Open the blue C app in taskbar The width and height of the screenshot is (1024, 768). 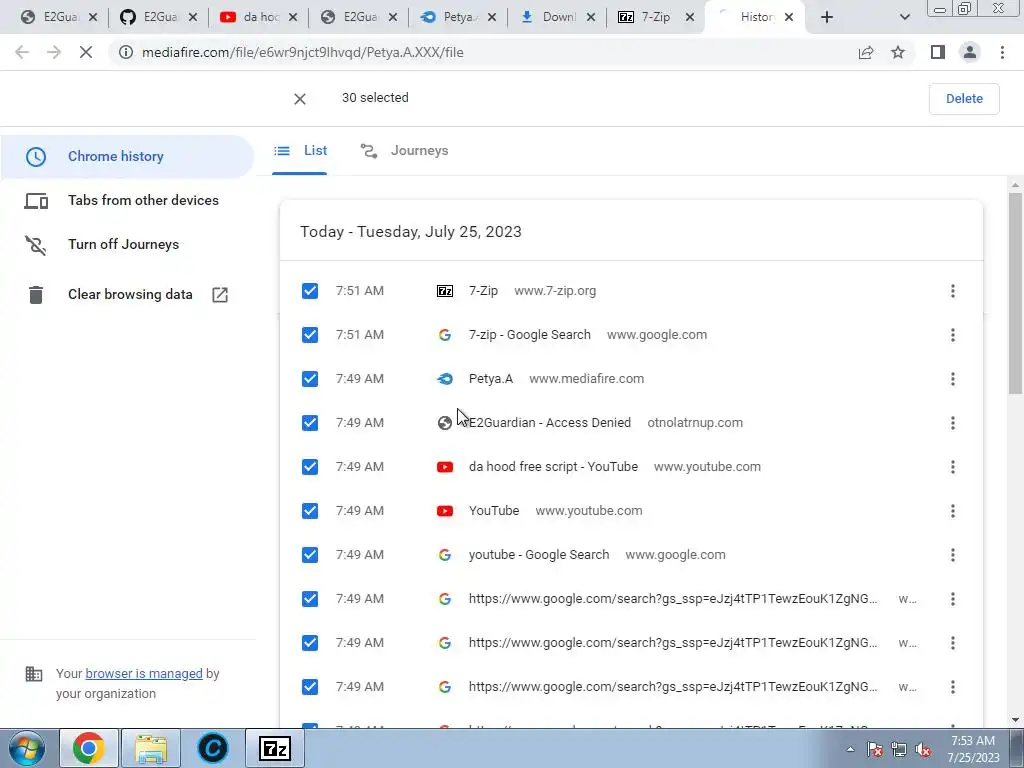coord(213,748)
